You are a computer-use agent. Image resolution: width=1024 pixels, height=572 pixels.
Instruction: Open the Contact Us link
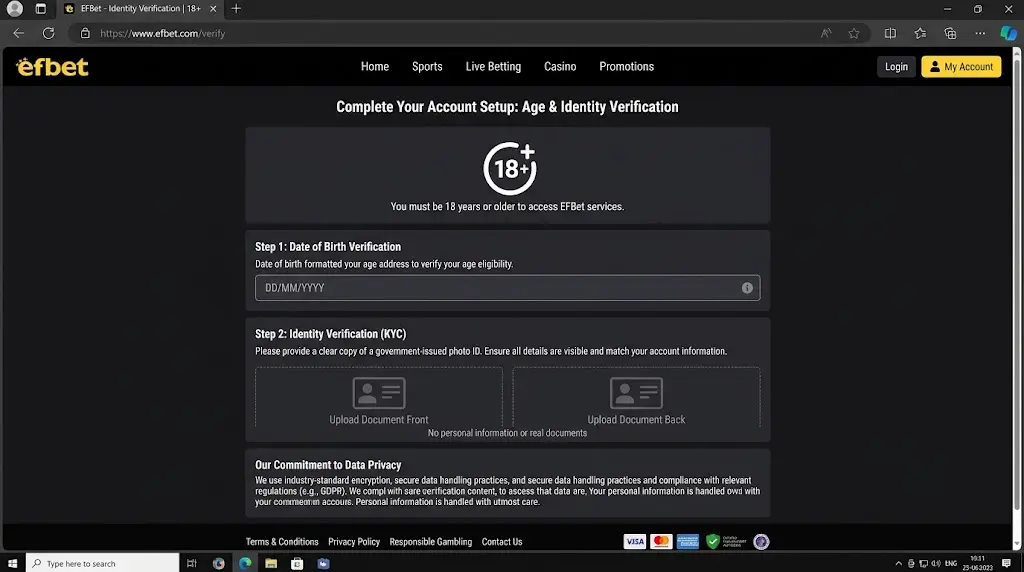502,542
